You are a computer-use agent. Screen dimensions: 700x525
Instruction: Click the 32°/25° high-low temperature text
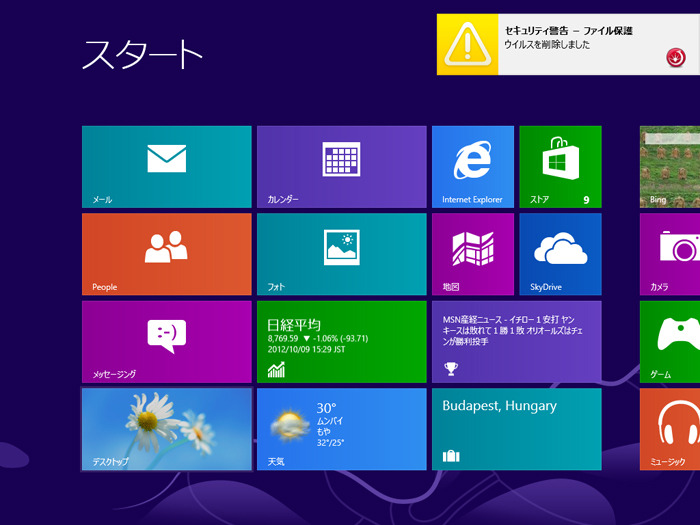coord(330,443)
